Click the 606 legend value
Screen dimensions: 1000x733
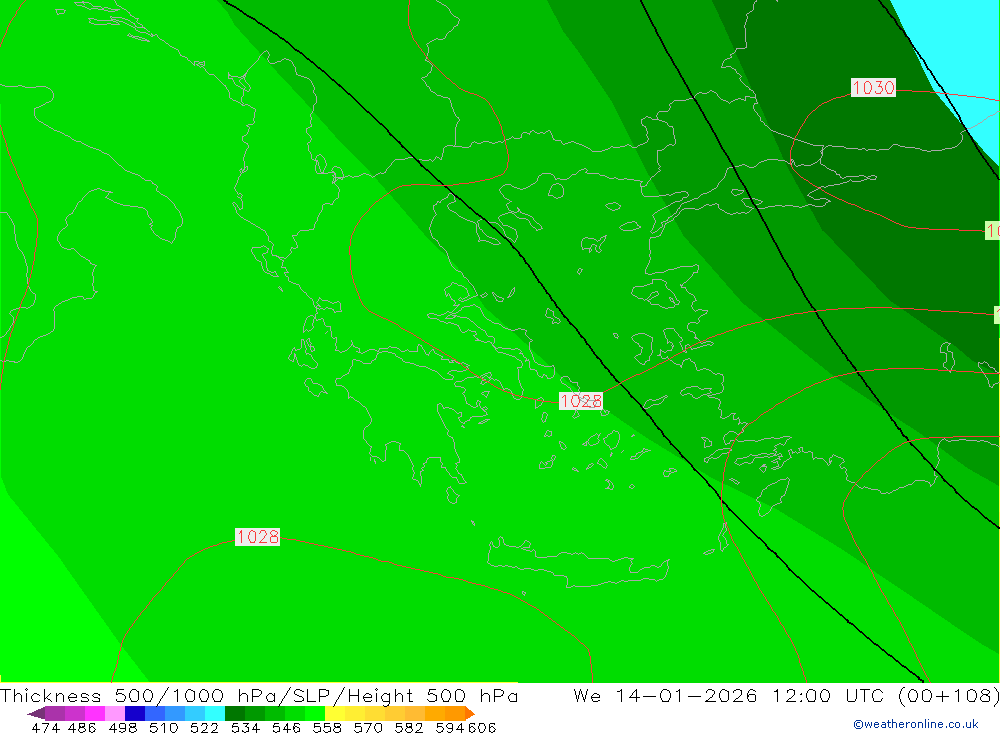[x=482, y=727]
